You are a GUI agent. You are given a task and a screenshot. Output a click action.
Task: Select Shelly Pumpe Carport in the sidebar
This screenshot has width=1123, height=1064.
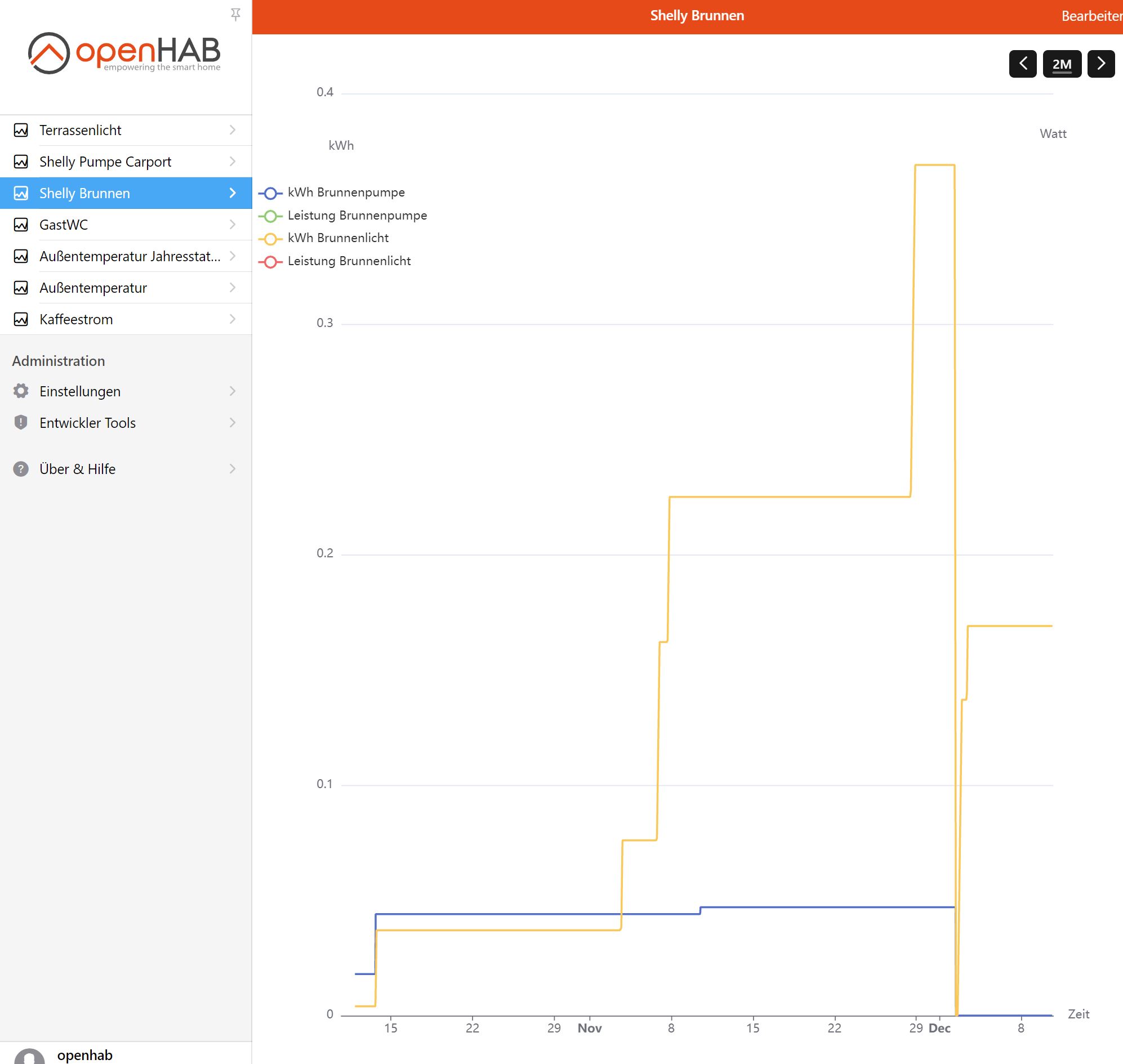[x=105, y=161]
